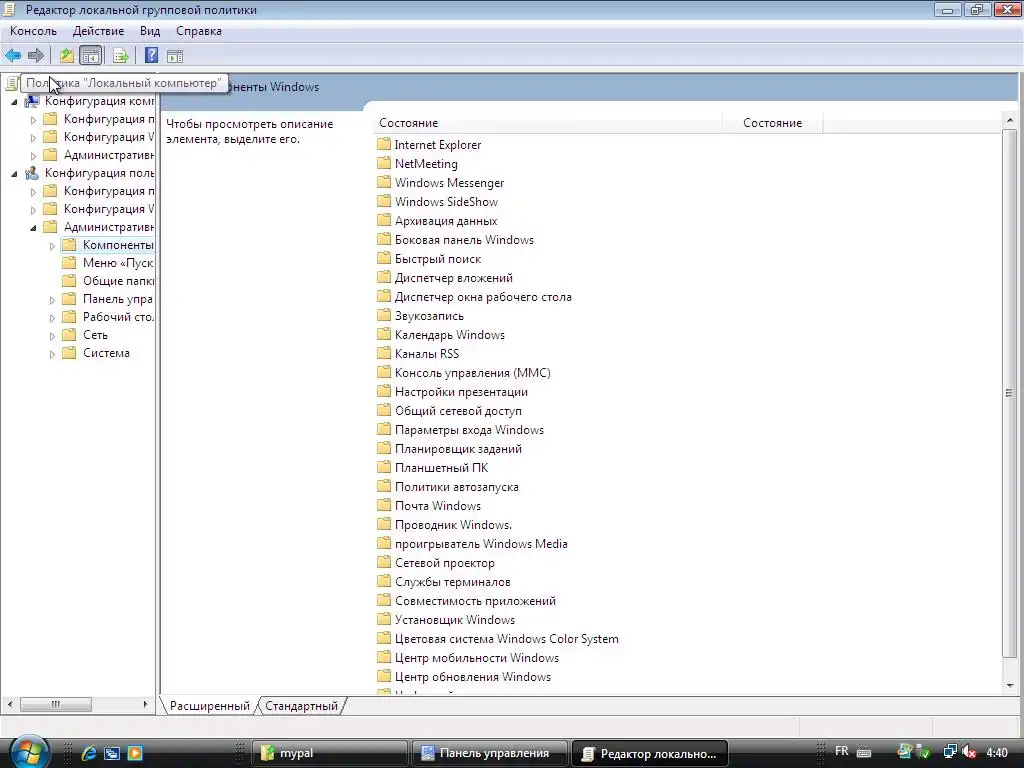
Task: Open the Справка menu
Action: (x=199, y=31)
